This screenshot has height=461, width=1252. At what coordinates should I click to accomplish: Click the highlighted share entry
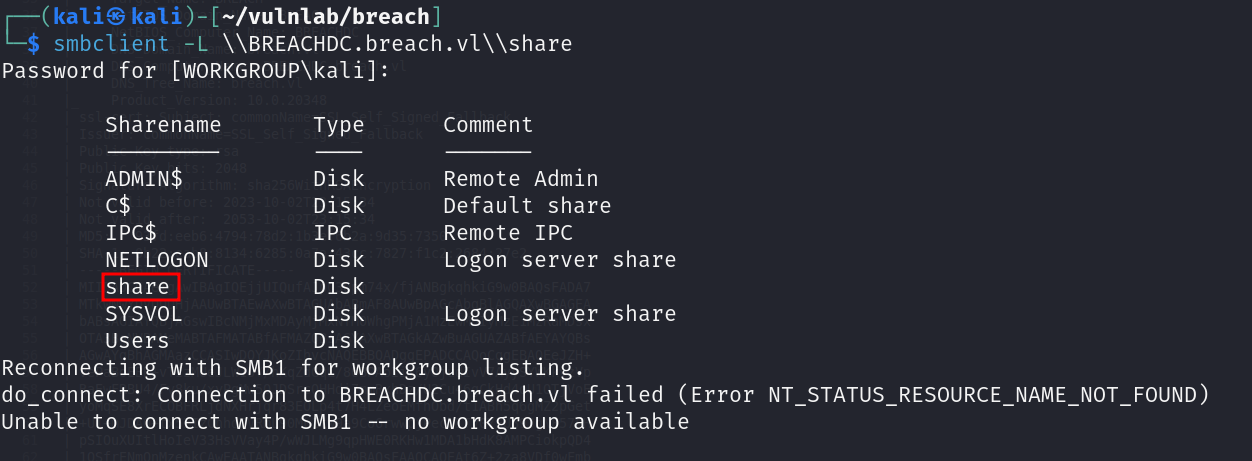pyautogui.click(x=138, y=287)
